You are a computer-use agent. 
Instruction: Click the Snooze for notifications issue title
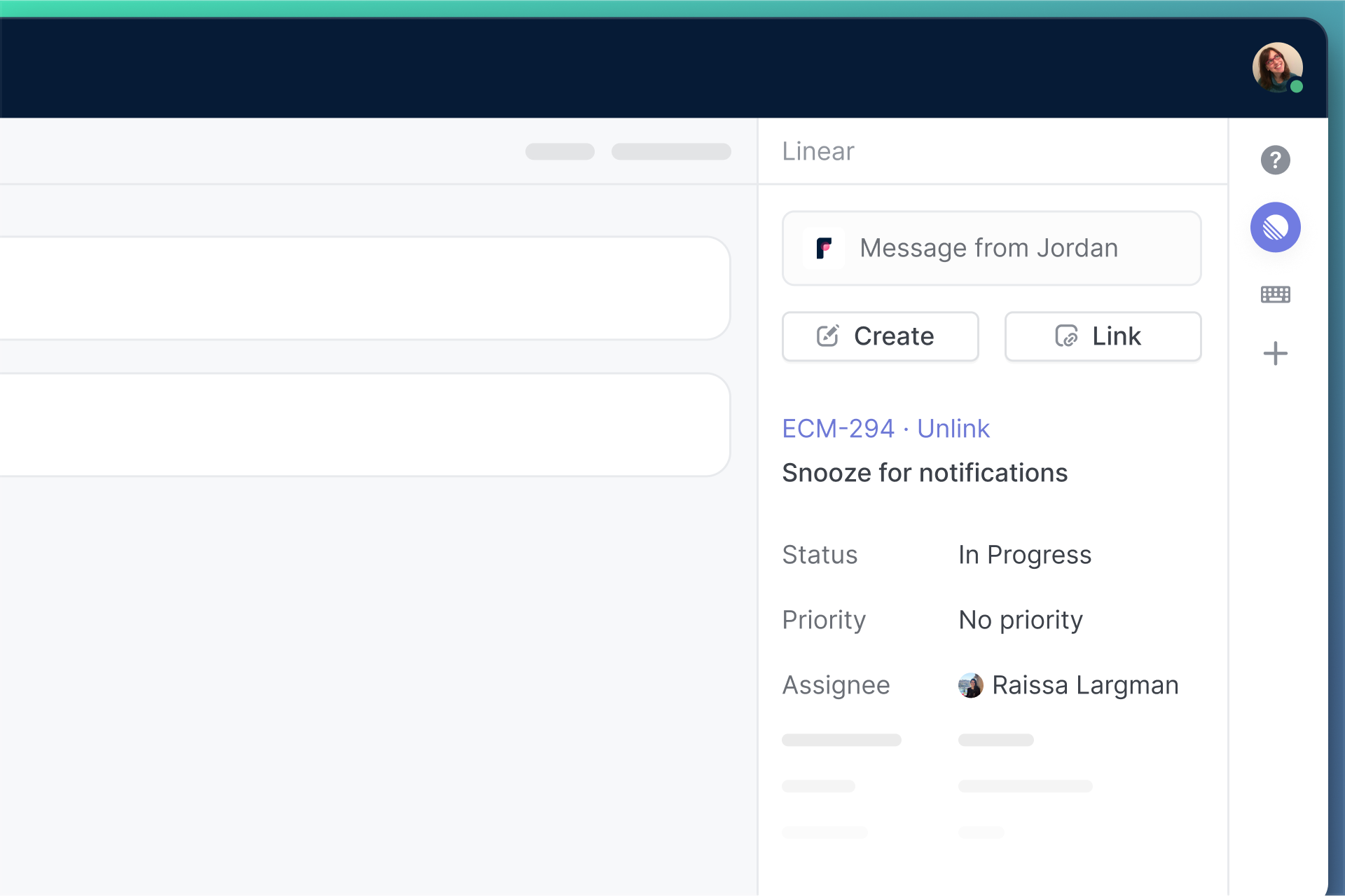(924, 473)
